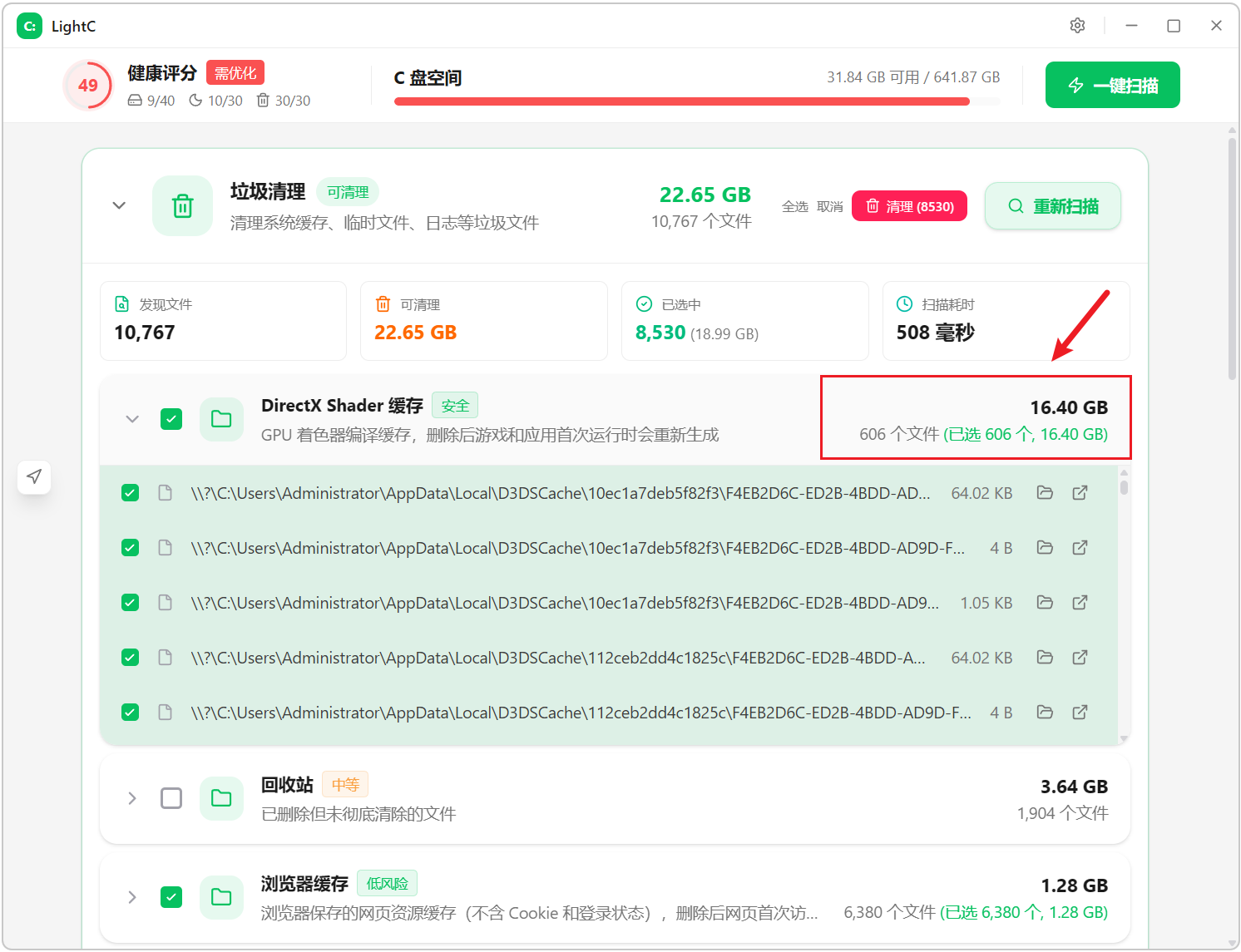
Task: Click the main page vertical scrollbar
Action: (1232, 258)
